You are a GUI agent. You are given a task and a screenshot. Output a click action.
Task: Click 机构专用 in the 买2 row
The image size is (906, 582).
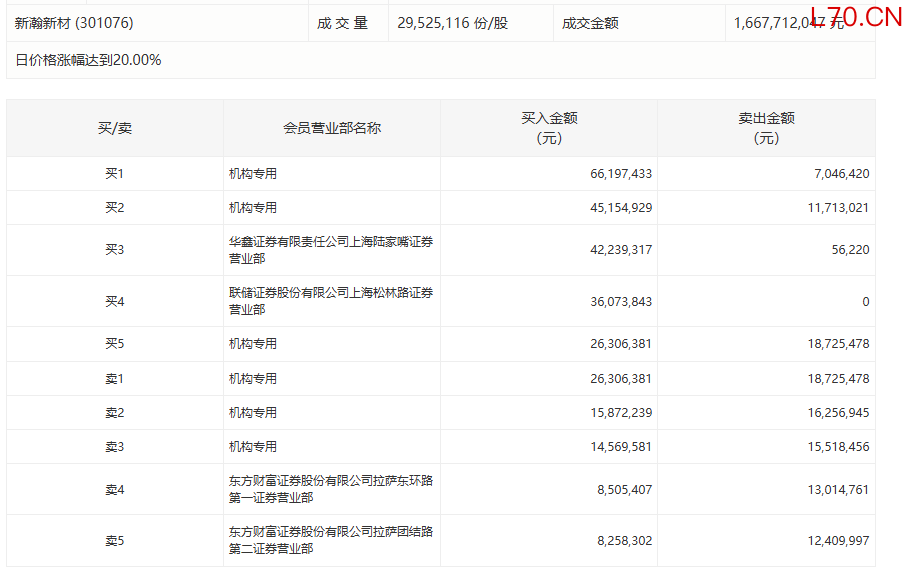coord(253,208)
